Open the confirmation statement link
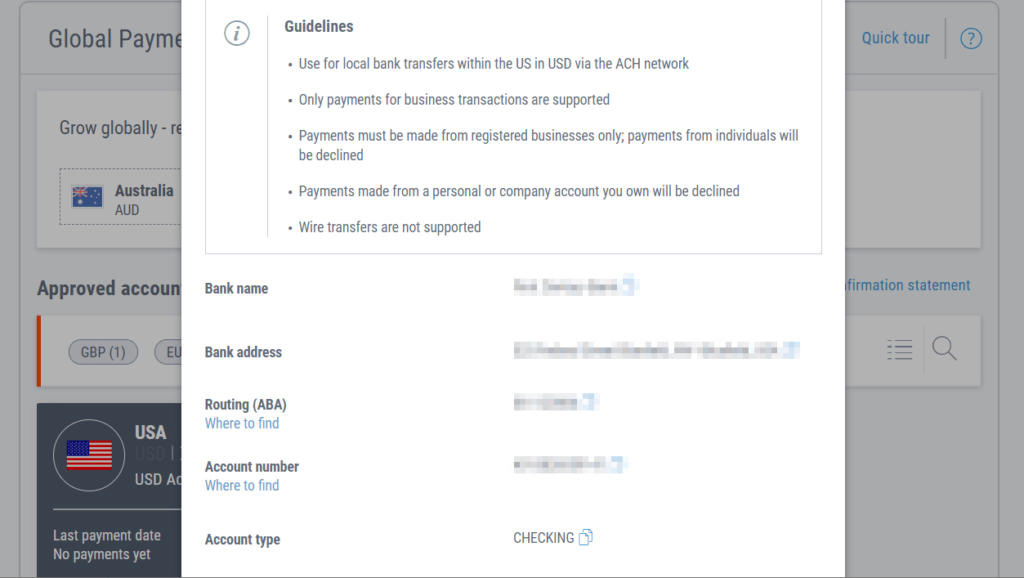This screenshot has height=578, width=1024. 907,285
